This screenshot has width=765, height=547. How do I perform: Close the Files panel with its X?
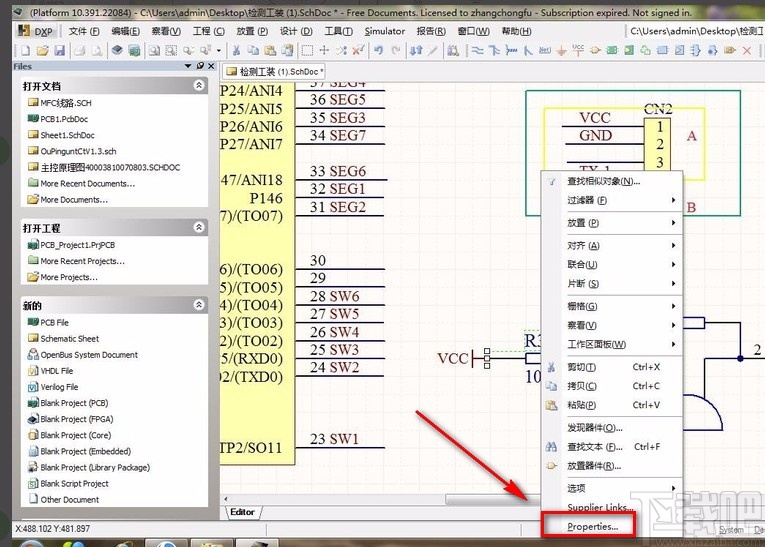coord(211,66)
